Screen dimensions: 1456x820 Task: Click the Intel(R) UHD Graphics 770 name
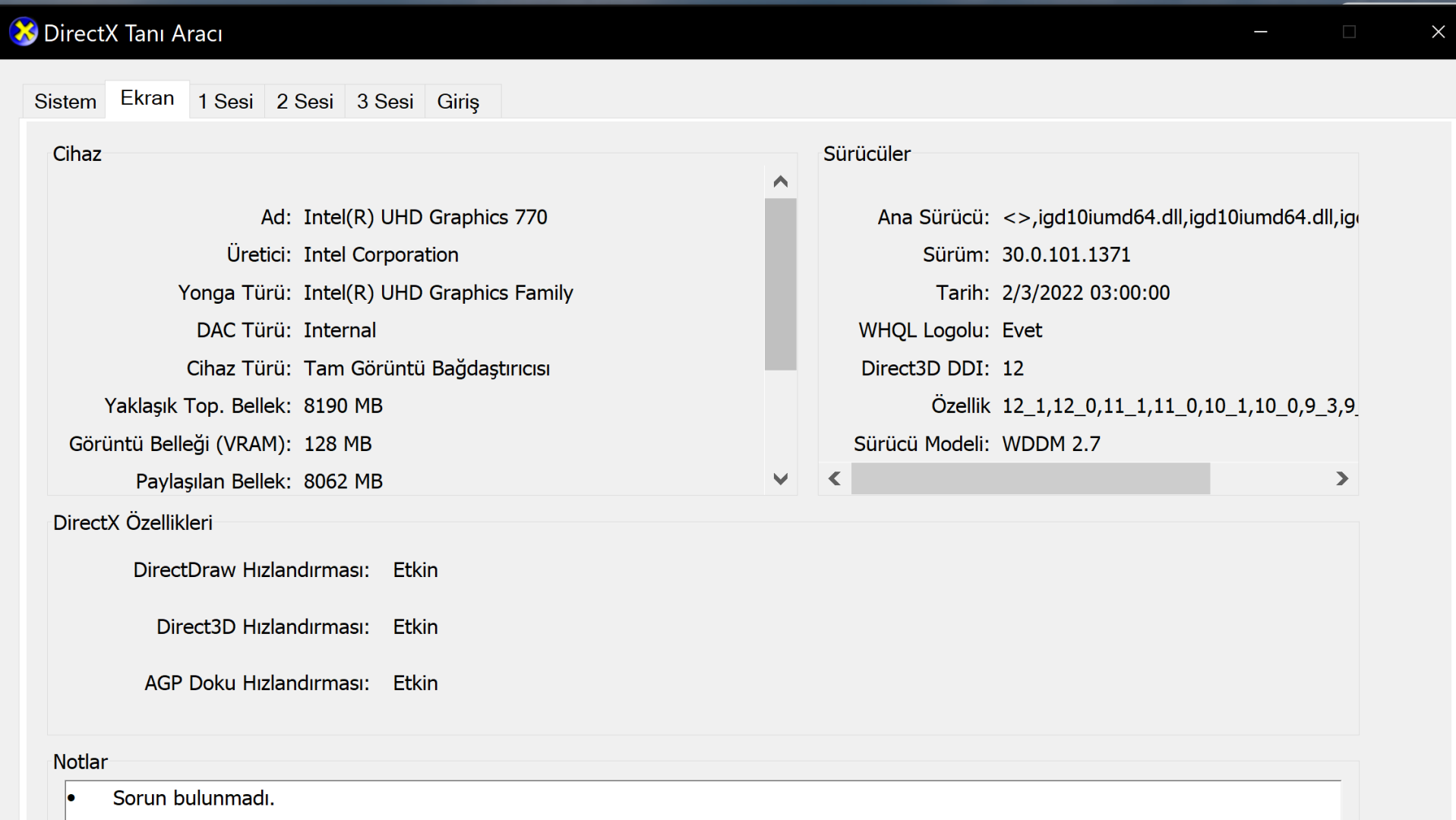425,218
